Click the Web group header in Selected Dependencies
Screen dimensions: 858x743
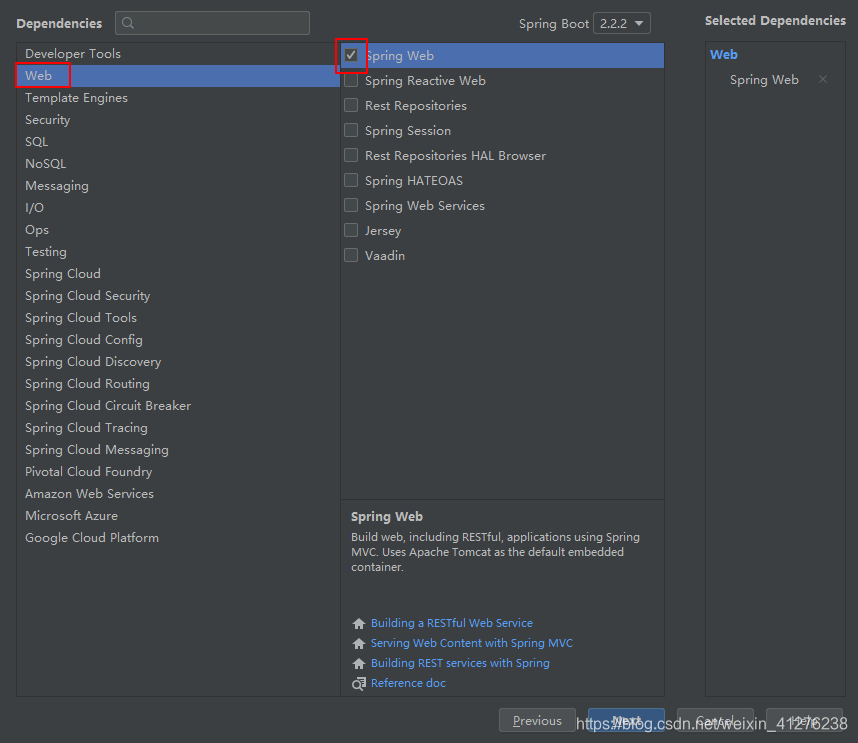pos(723,55)
